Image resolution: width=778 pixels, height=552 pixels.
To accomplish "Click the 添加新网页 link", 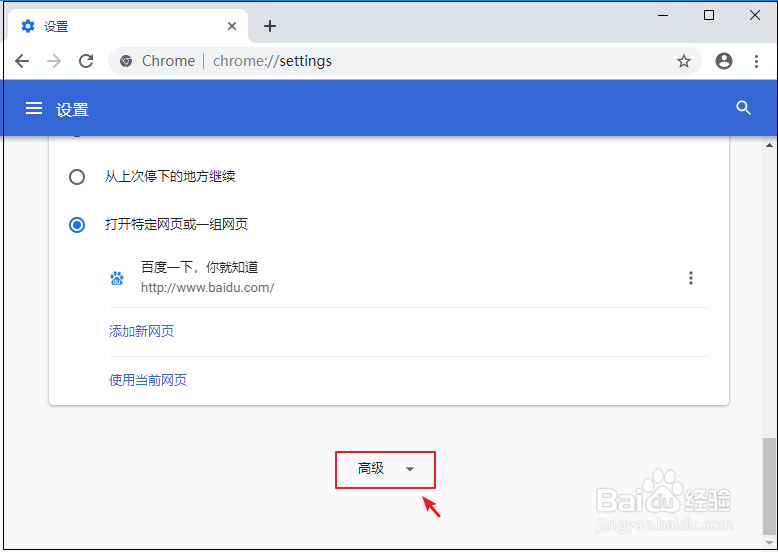I will 141,331.
